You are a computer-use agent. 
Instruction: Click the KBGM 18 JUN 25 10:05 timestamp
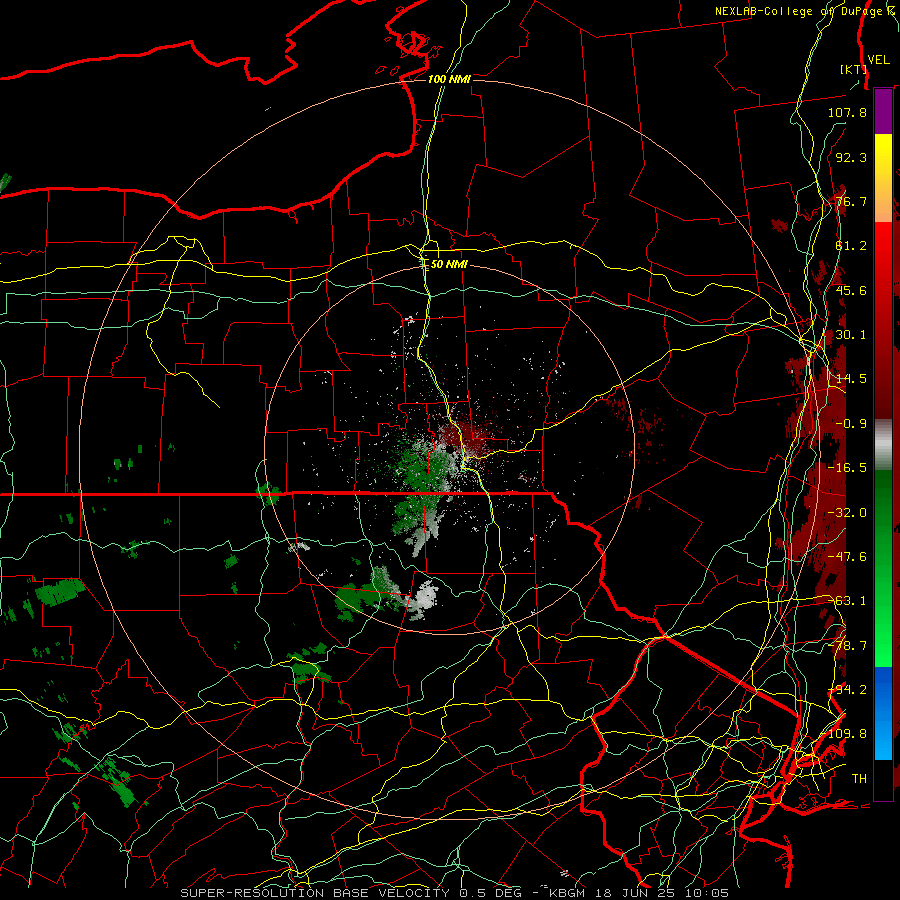(639, 893)
